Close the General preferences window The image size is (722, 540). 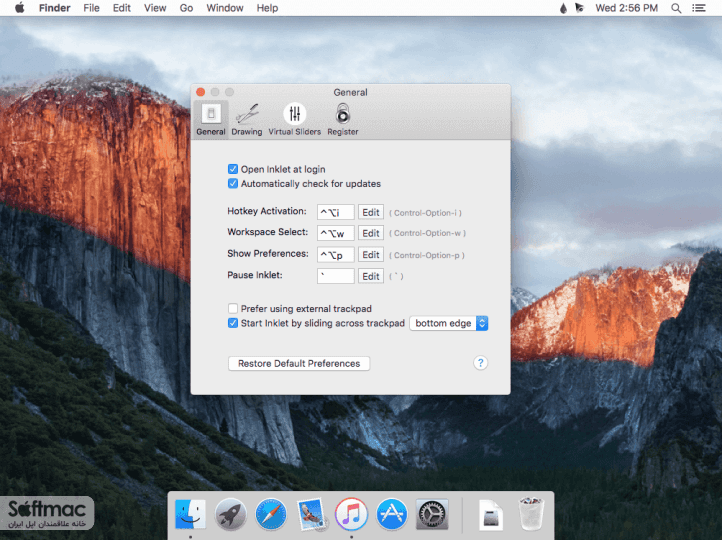tap(201, 92)
